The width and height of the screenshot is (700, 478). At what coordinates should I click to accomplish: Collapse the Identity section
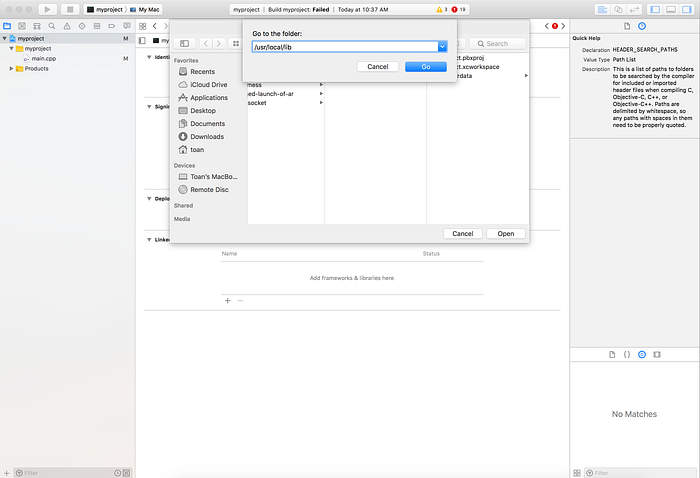click(x=149, y=57)
